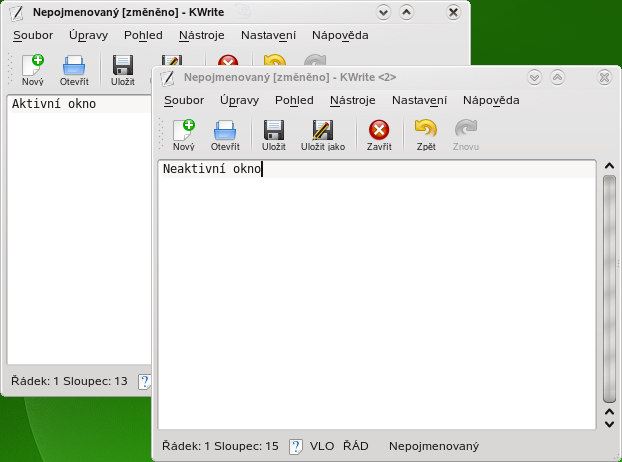Click Uložit icon in back KWrite window

tap(123, 65)
